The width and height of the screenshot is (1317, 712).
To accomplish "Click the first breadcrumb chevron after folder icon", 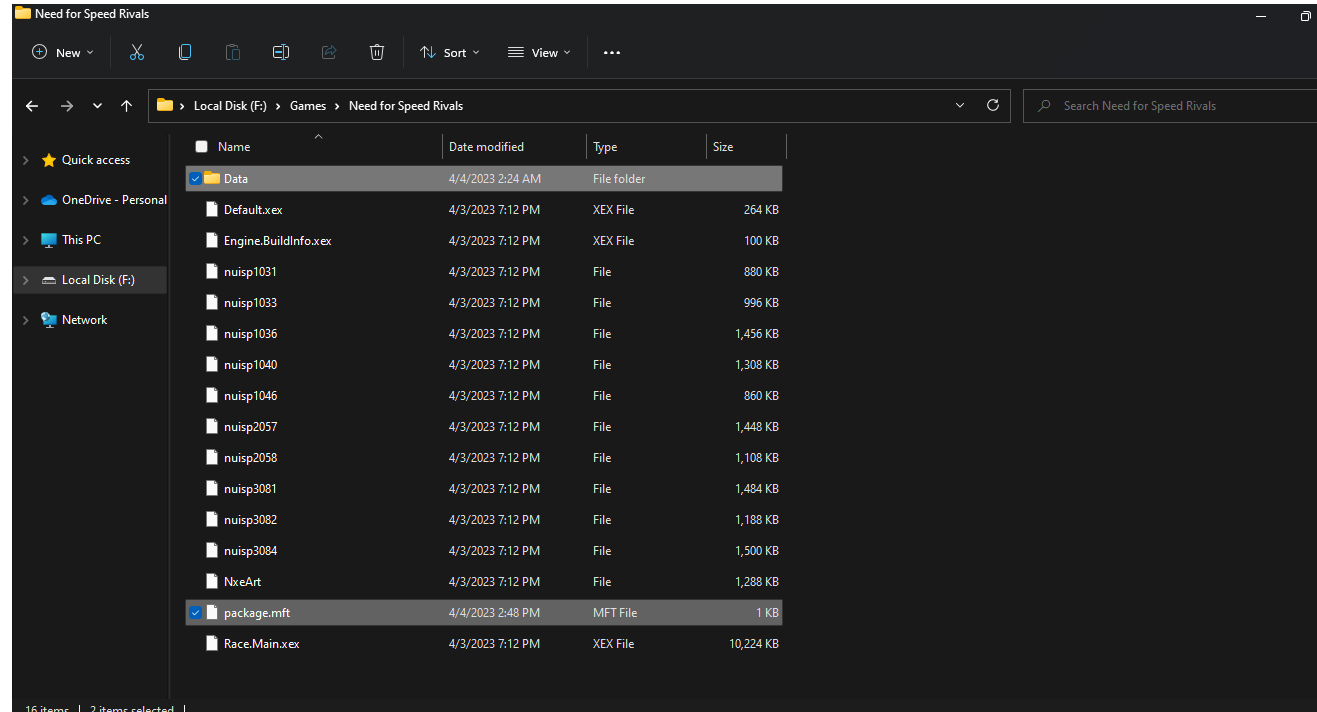I will [183, 106].
